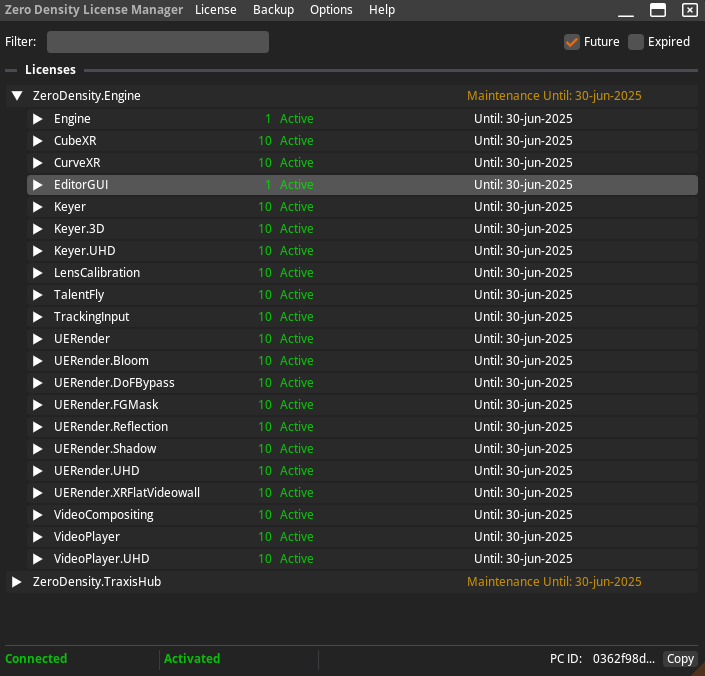This screenshot has width=705, height=676.
Task: Click the Active status of UERender.Shadow
Action: click(296, 449)
